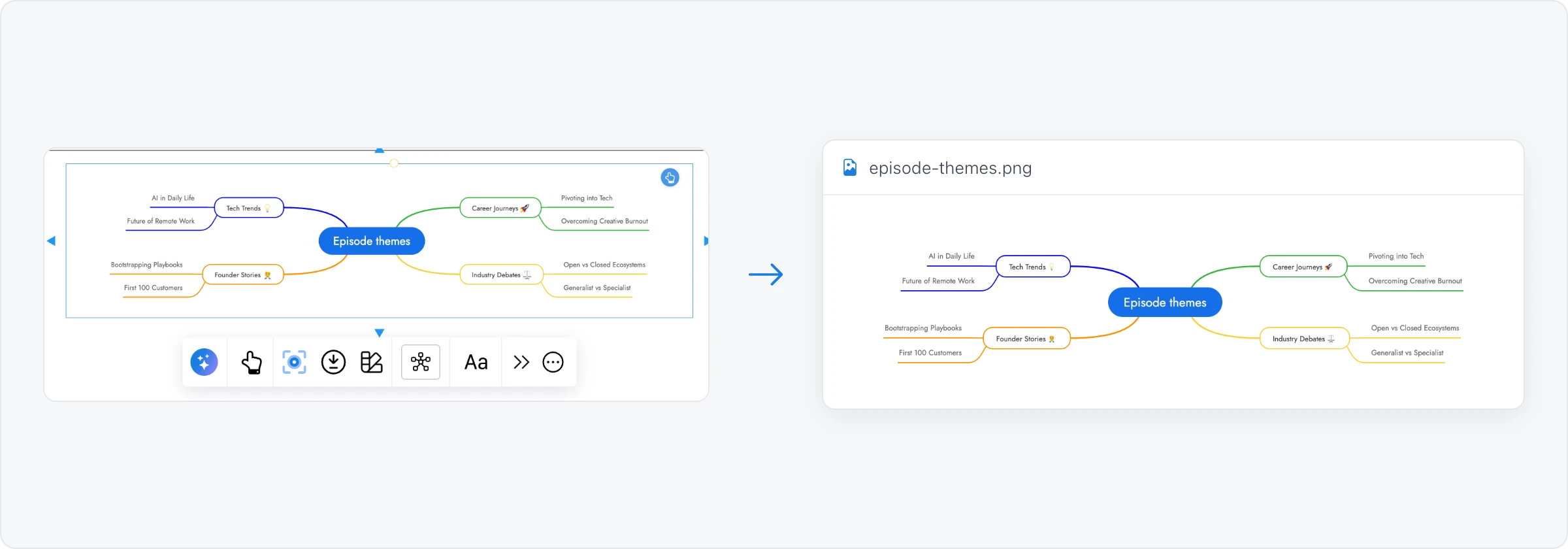
Task: Click 'AI in Daily Life' in the editor
Action: tap(173, 198)
